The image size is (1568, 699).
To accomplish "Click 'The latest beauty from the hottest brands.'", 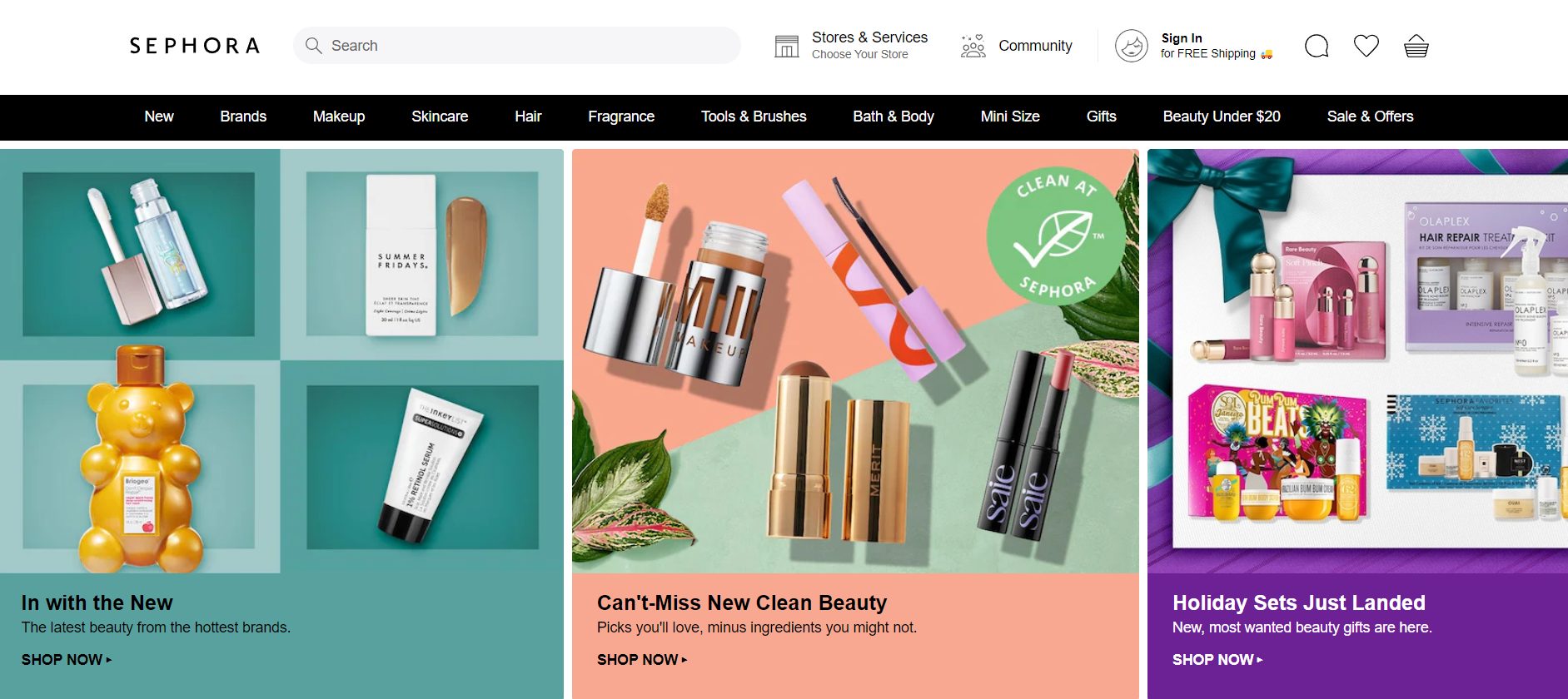I will 156,627.
